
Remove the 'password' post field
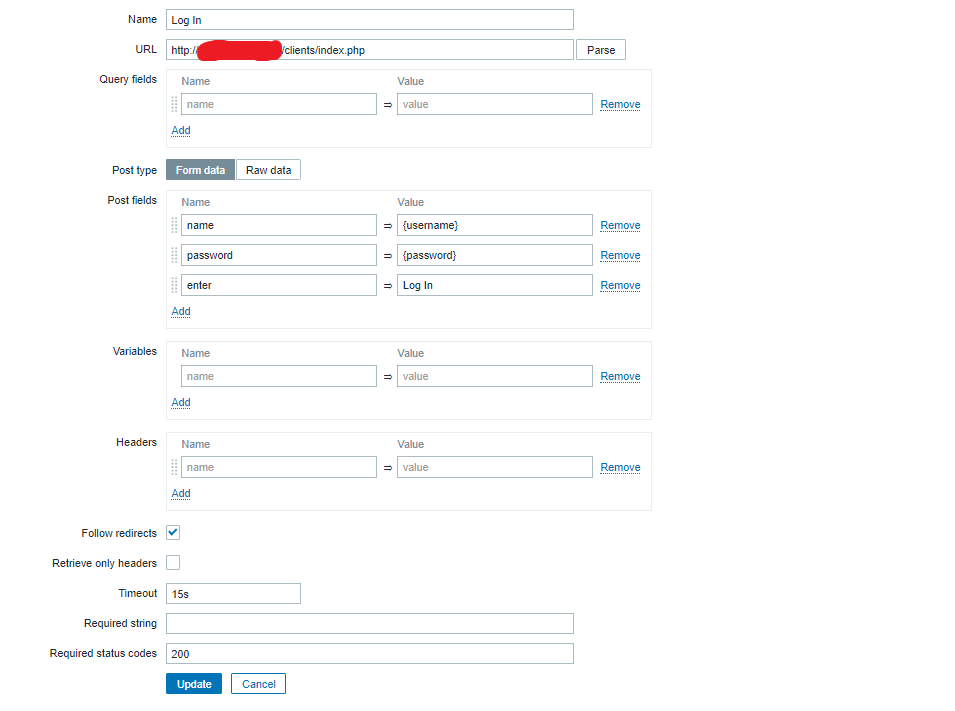click(620, 255)
